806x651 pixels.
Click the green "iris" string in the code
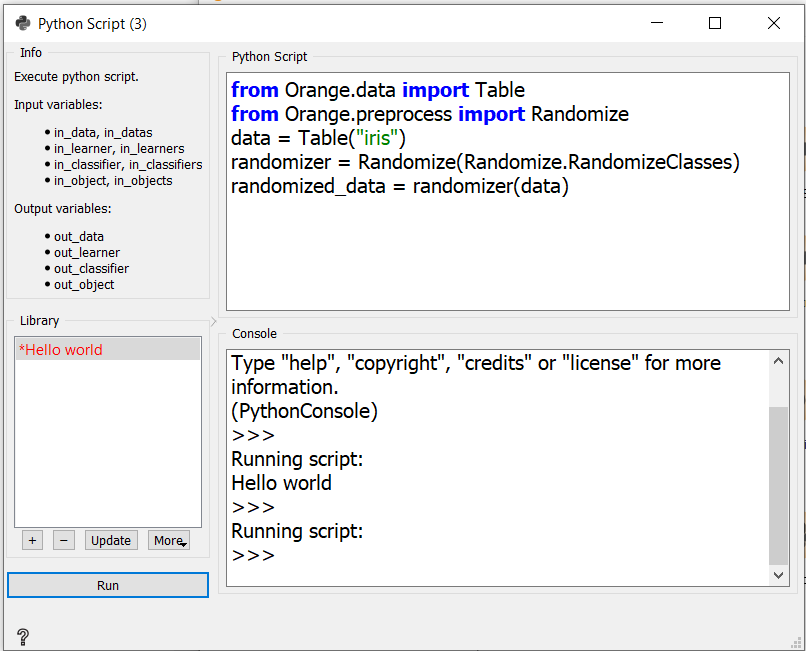[375, 138]
